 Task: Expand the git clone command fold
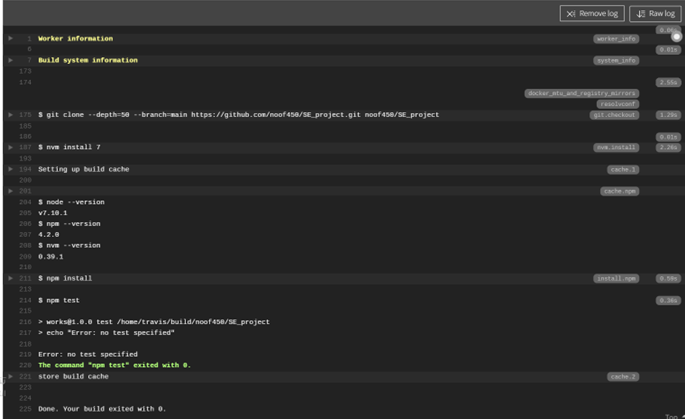point(10,115)
